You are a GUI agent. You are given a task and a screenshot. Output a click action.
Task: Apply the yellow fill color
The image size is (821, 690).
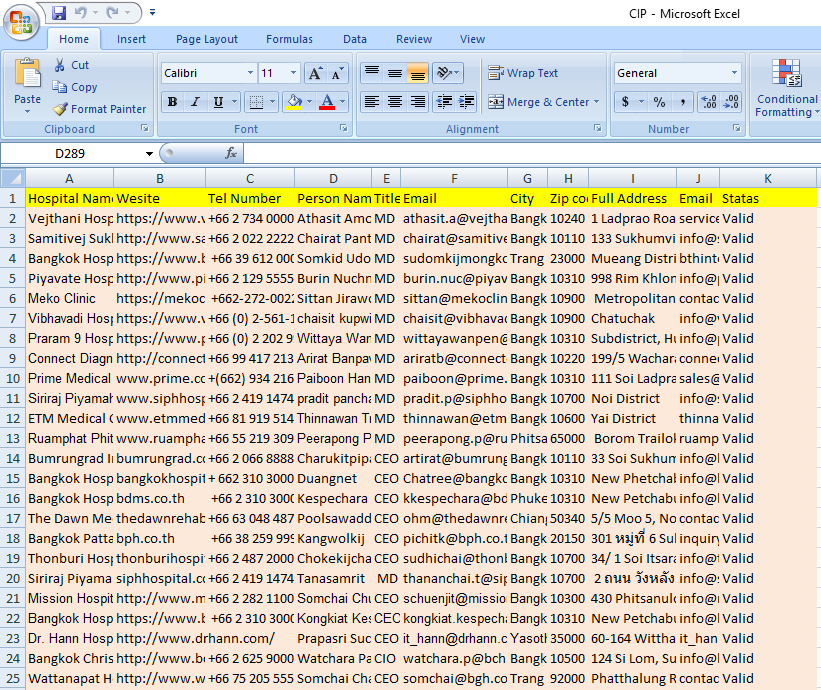292,102
